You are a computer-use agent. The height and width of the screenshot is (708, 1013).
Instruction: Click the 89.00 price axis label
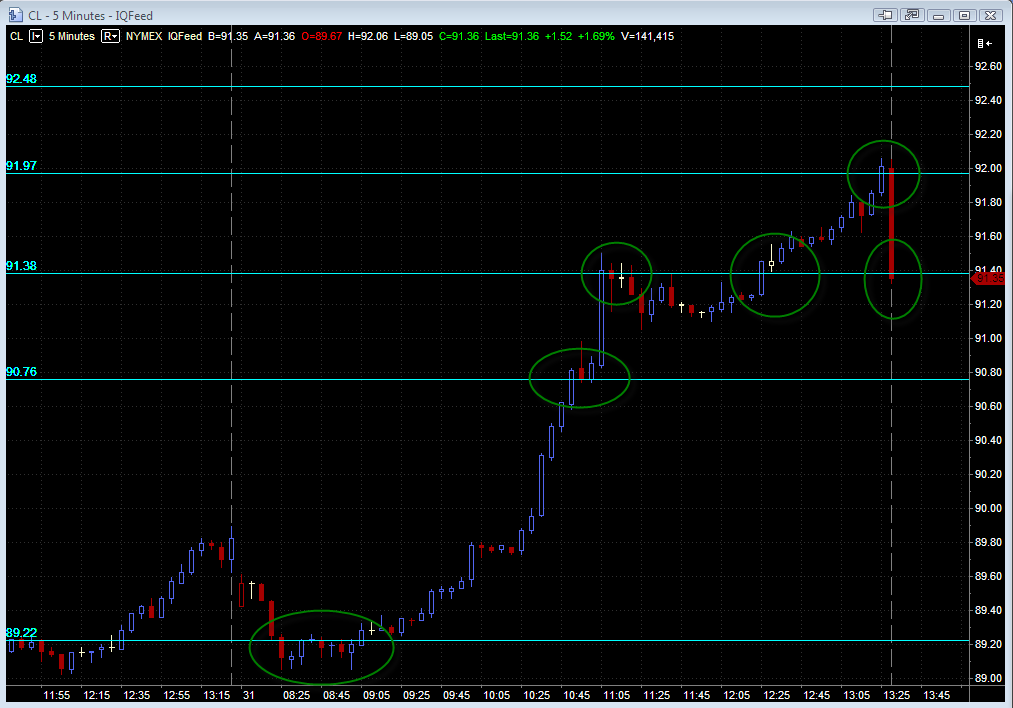click(988, 678)
